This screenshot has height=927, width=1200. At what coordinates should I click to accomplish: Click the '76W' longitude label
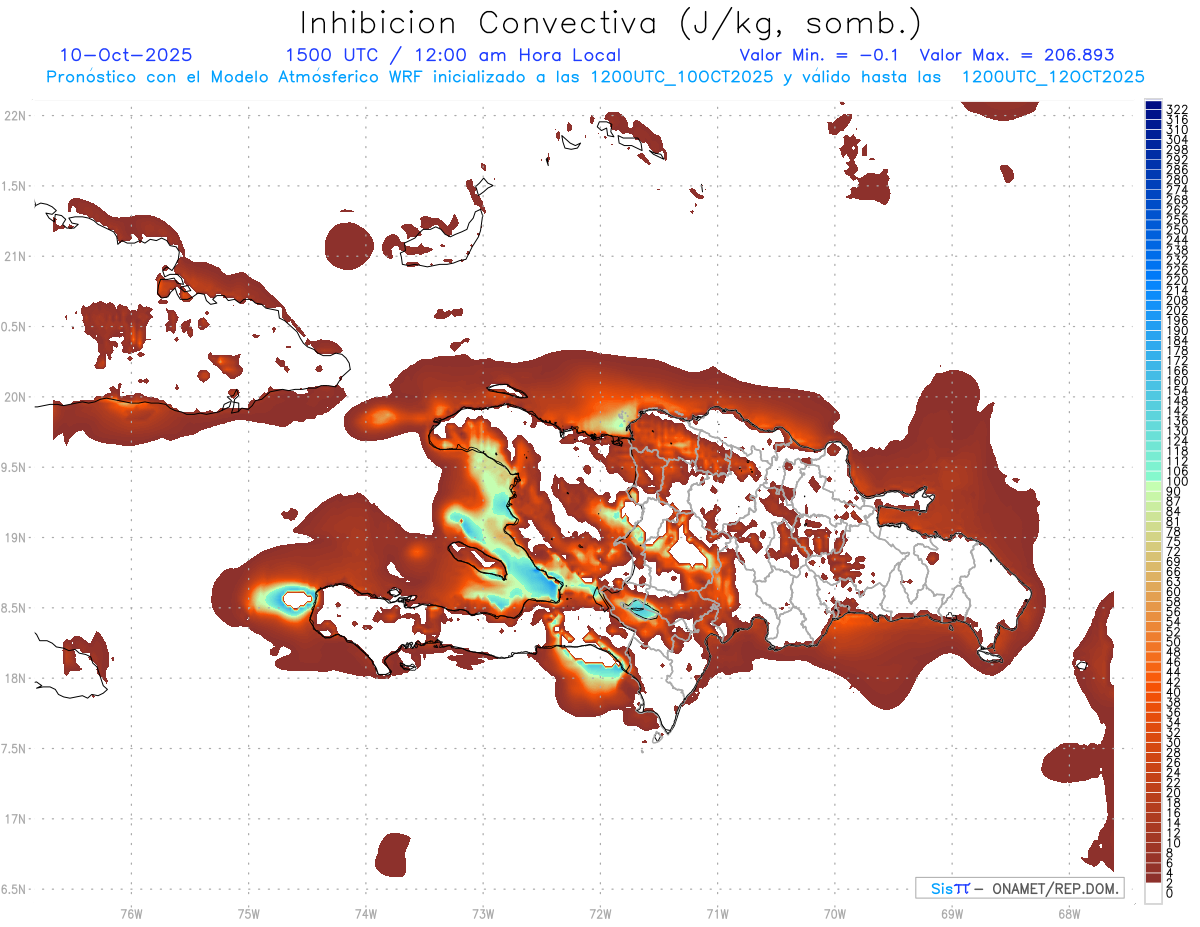pos(131,913)
